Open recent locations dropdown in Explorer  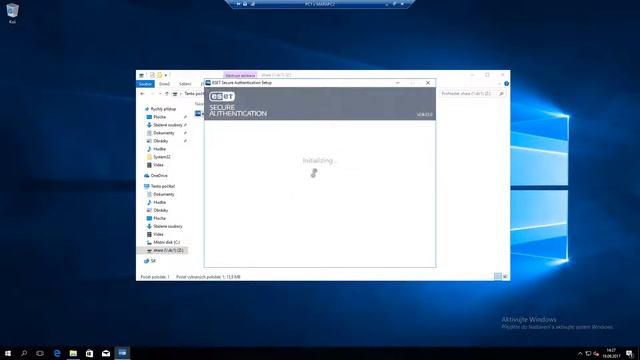pyautogui.click(x=160, y=94)
